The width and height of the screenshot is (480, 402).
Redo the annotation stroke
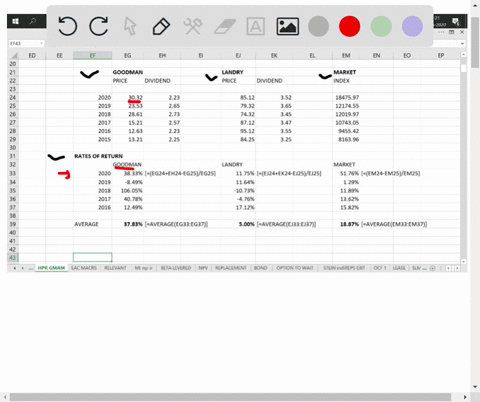pyautogui.click(x=99, y=26)
